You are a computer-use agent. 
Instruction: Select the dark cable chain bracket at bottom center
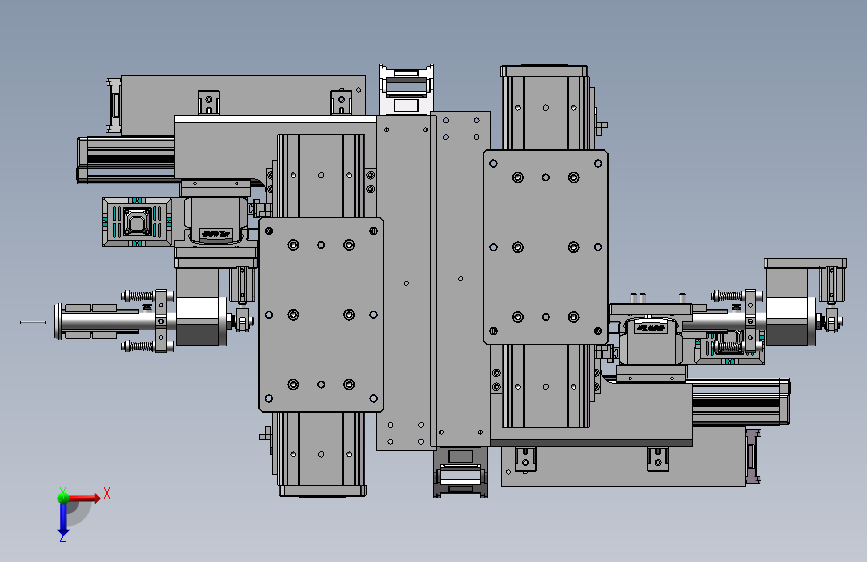point(461,472)
